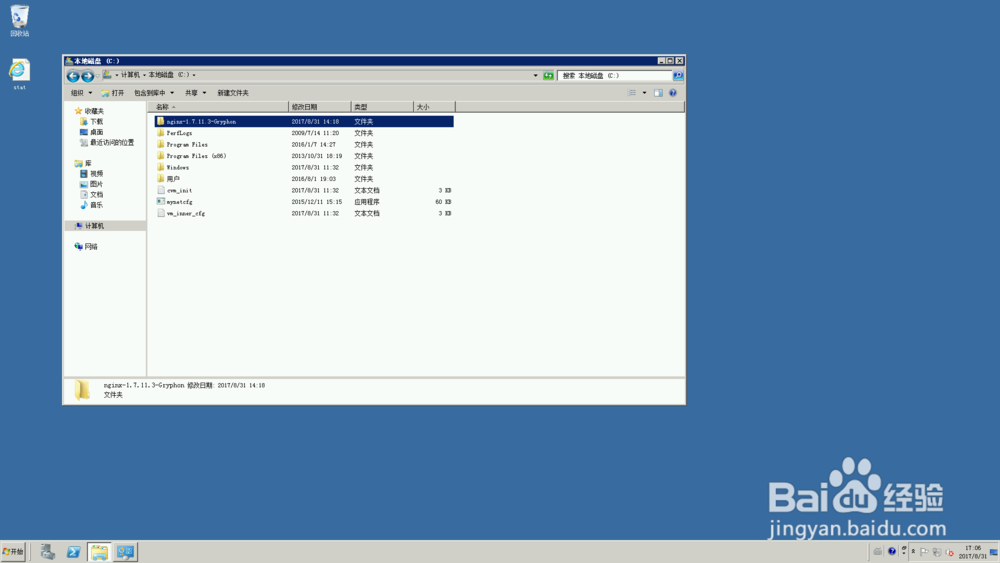Sort by the 大小 column header
The image size is (1000, 563).
pyautogui.click(x=434, y=107)
